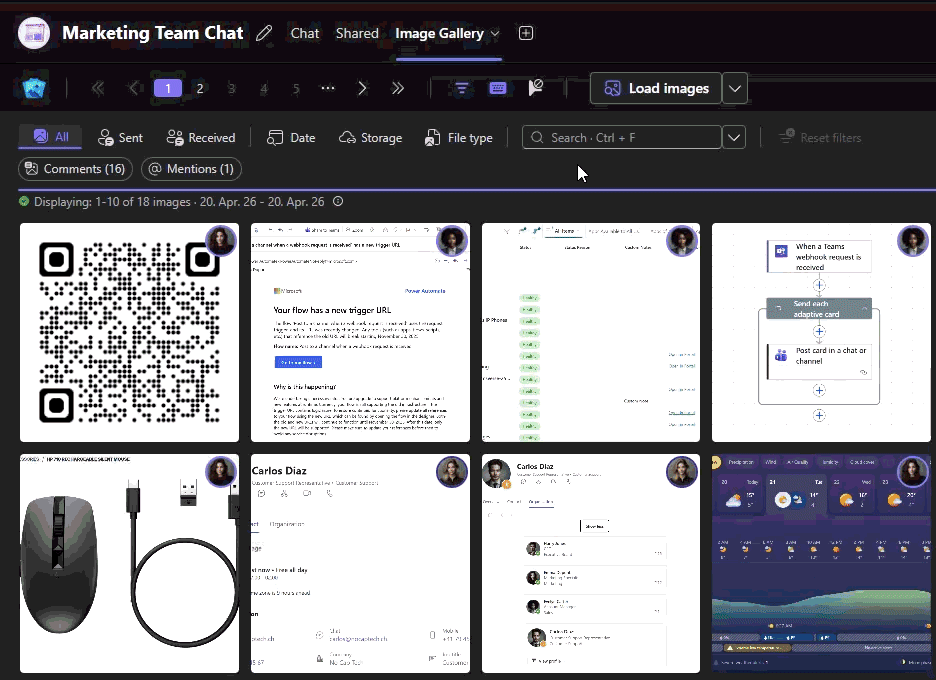Viewport: 936px width, 680px height.
Task: Open the Load images dropdown arrow
Action: (x=735, y=88)
